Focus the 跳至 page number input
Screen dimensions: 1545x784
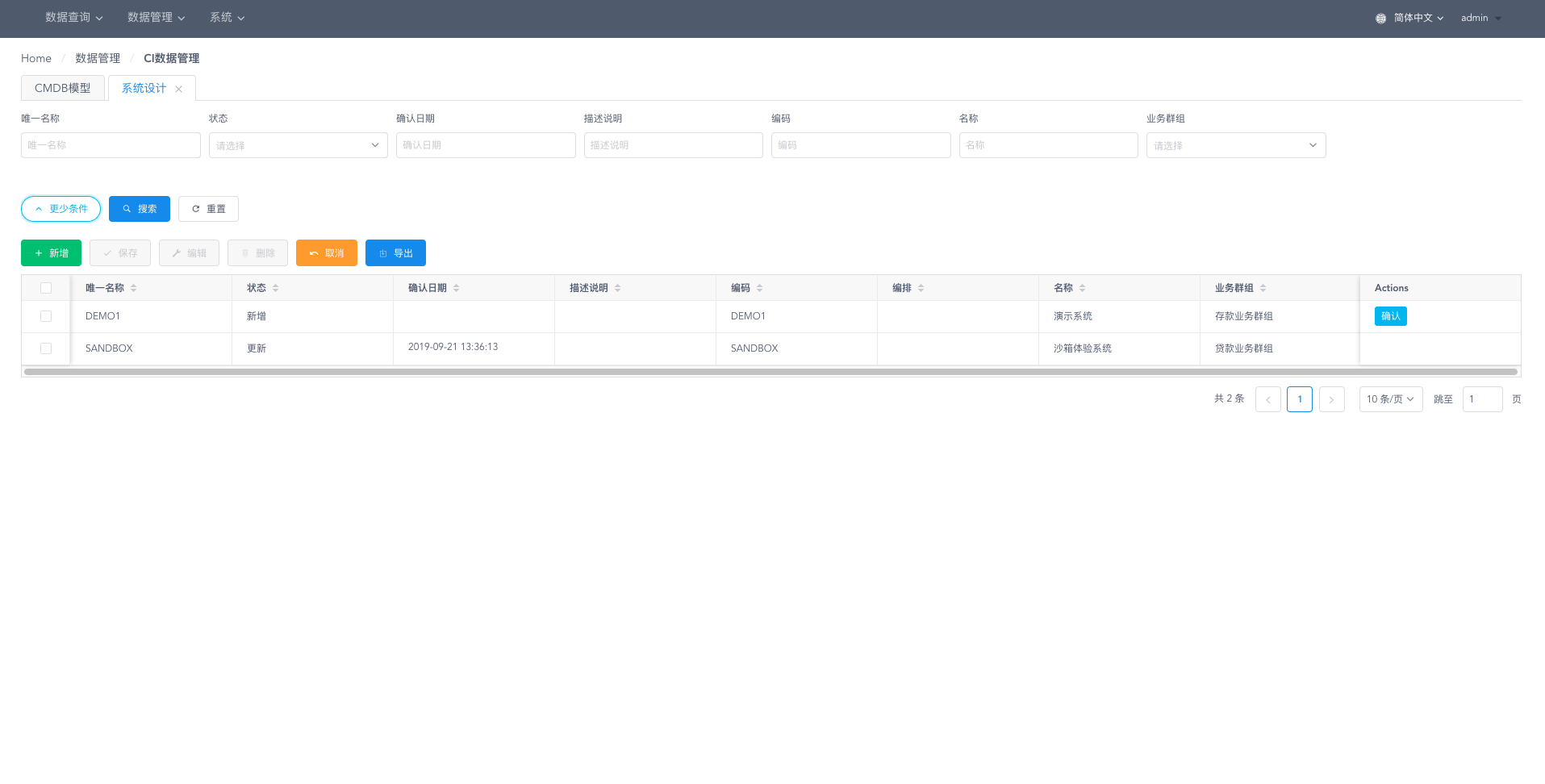[1483, 399]
